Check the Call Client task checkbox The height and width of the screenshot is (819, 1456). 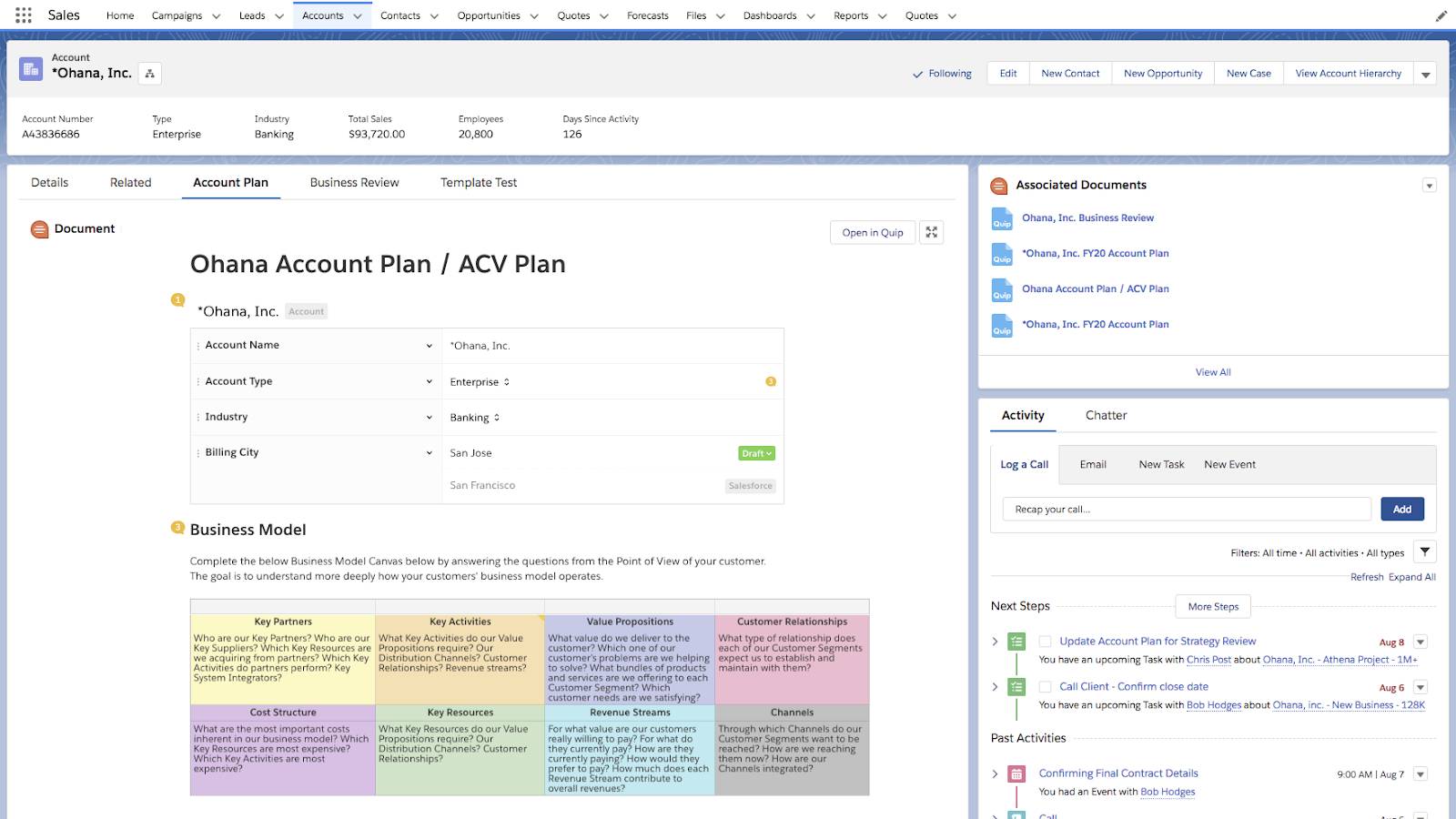coord(1045,687)
